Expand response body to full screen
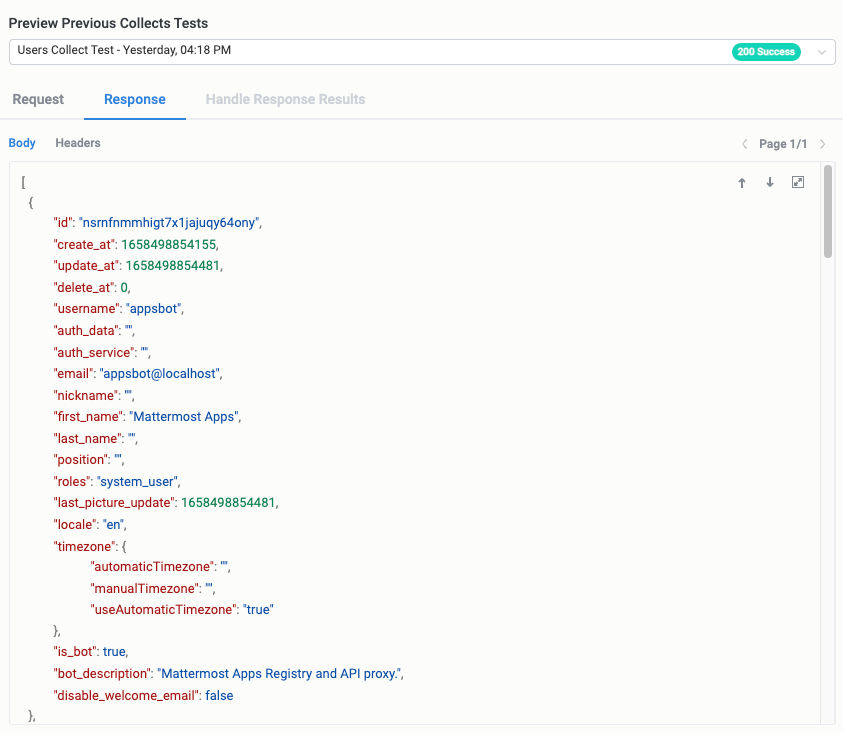The width and height of the screenshot is (843, 733). coord(798,183)
